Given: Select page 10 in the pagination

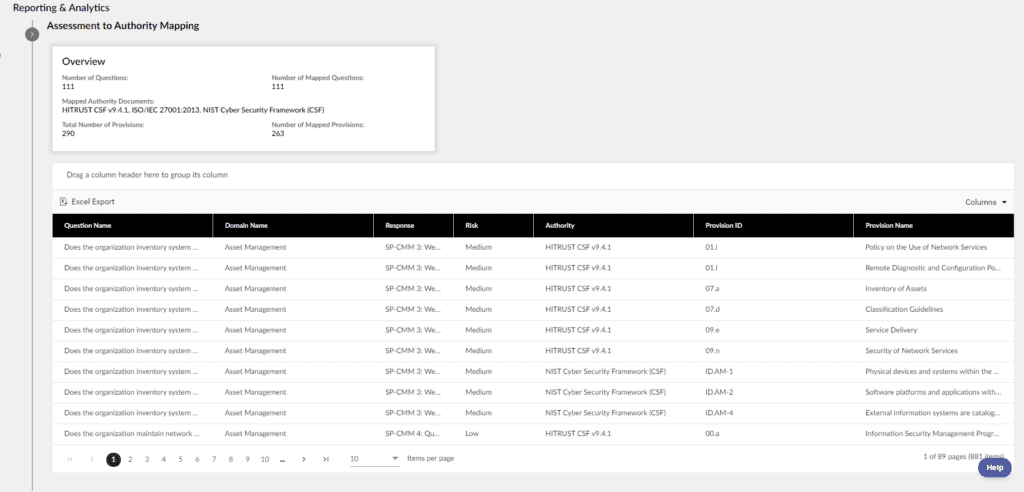Looking at the screenshot, I should [x=264, y=459].
